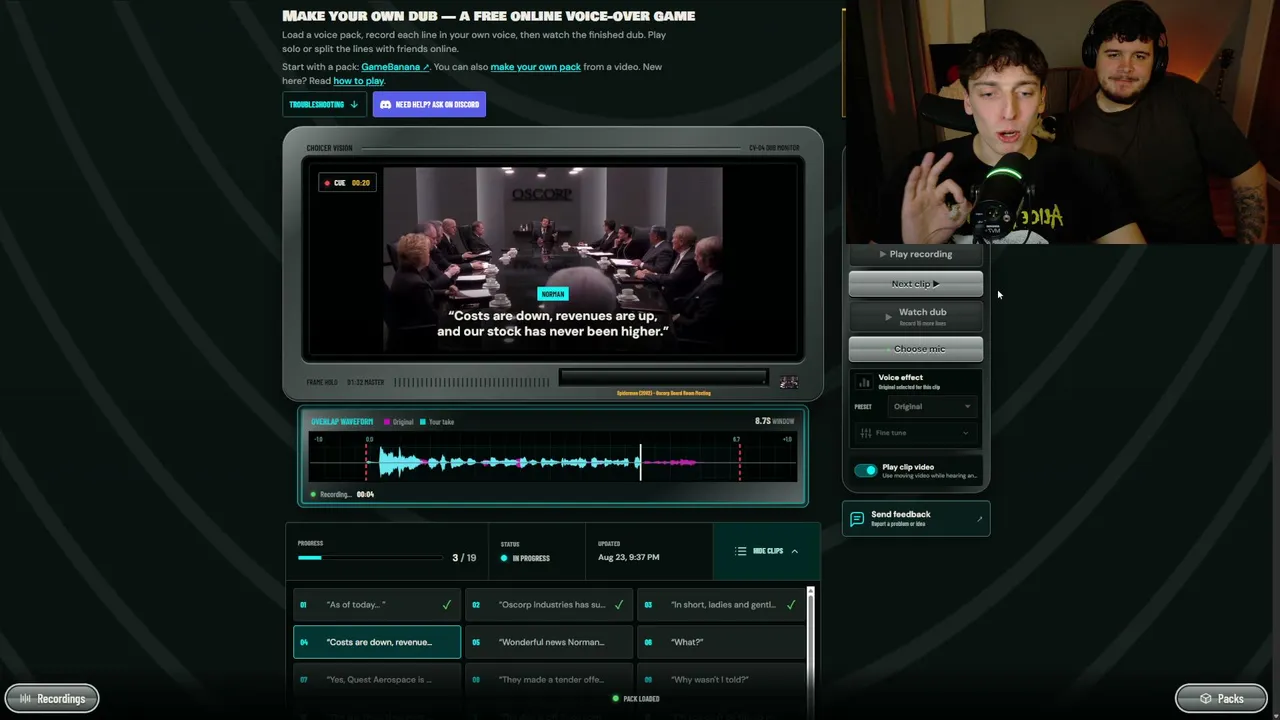Click the Watch dub play icon
Viewport: 1280px width, 720px height.
pos(888,317)
